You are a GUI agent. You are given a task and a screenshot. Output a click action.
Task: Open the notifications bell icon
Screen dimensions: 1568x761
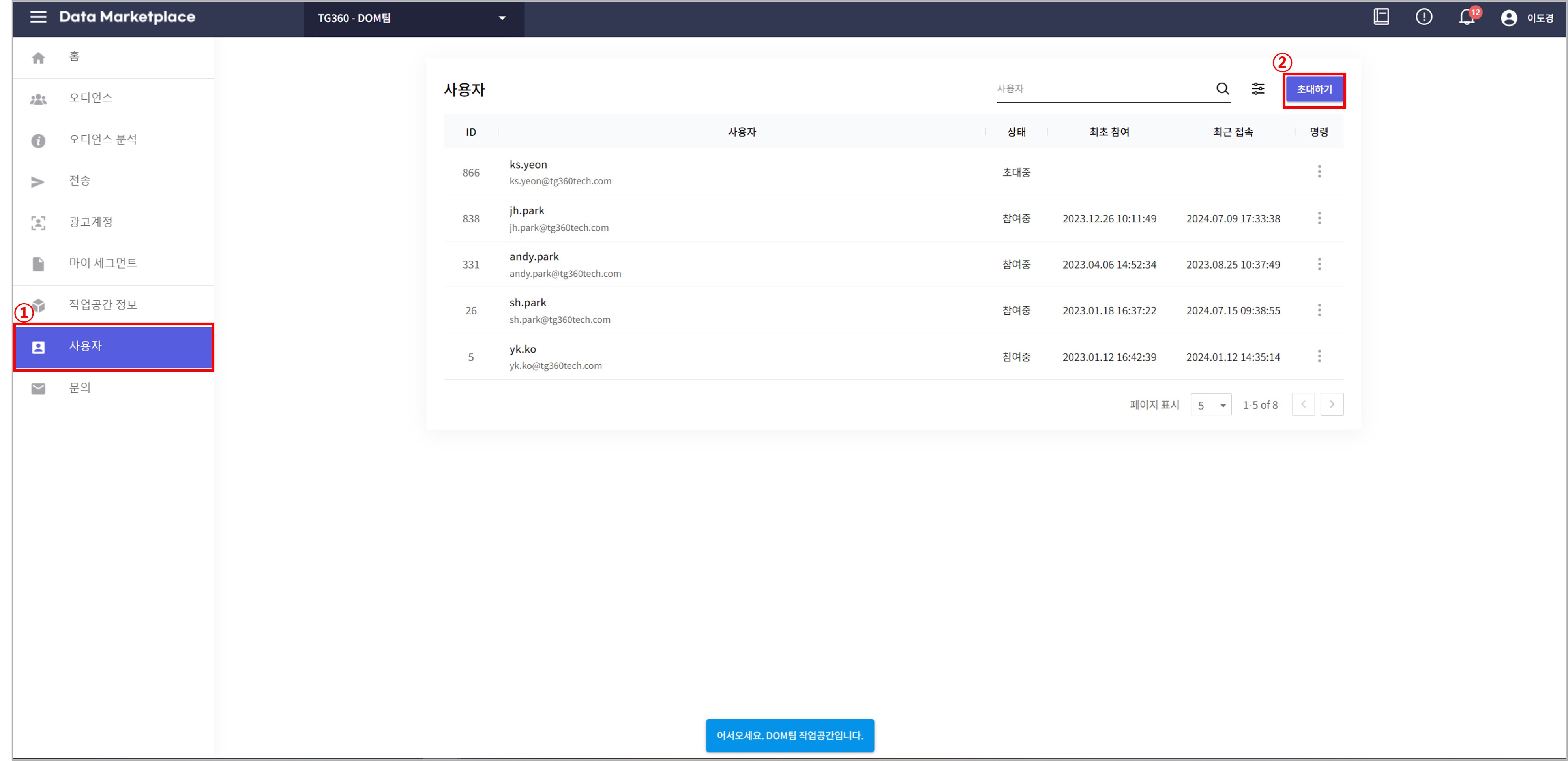(1466, 18)
